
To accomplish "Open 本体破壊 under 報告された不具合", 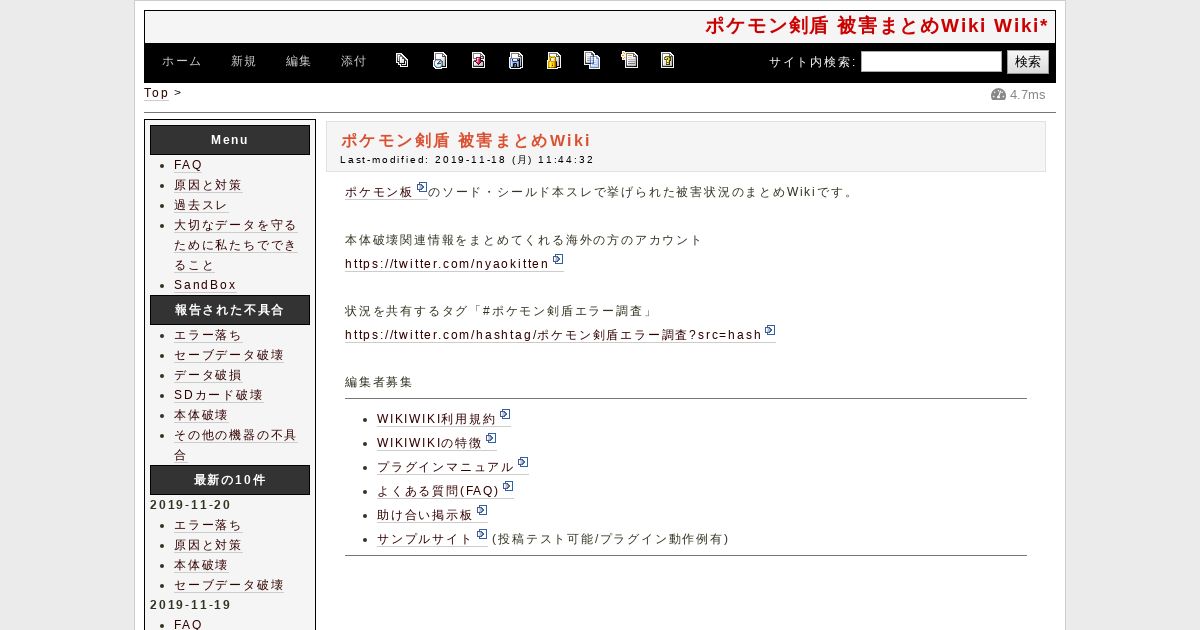I will point(201,415).
